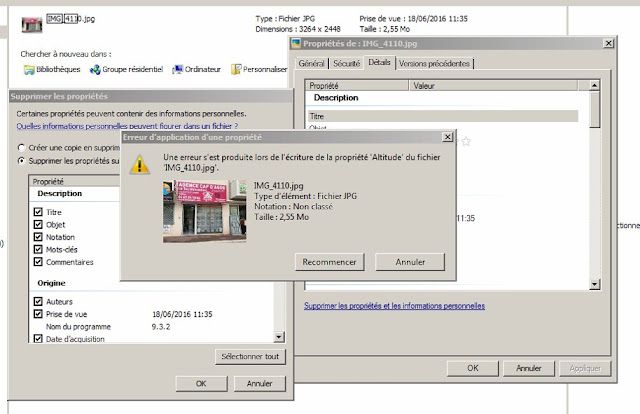Viewport: 640px width, 414px height.
Task: Select the IMG_4110.jpg file thumbnail in the list
Action: [32, 24]
